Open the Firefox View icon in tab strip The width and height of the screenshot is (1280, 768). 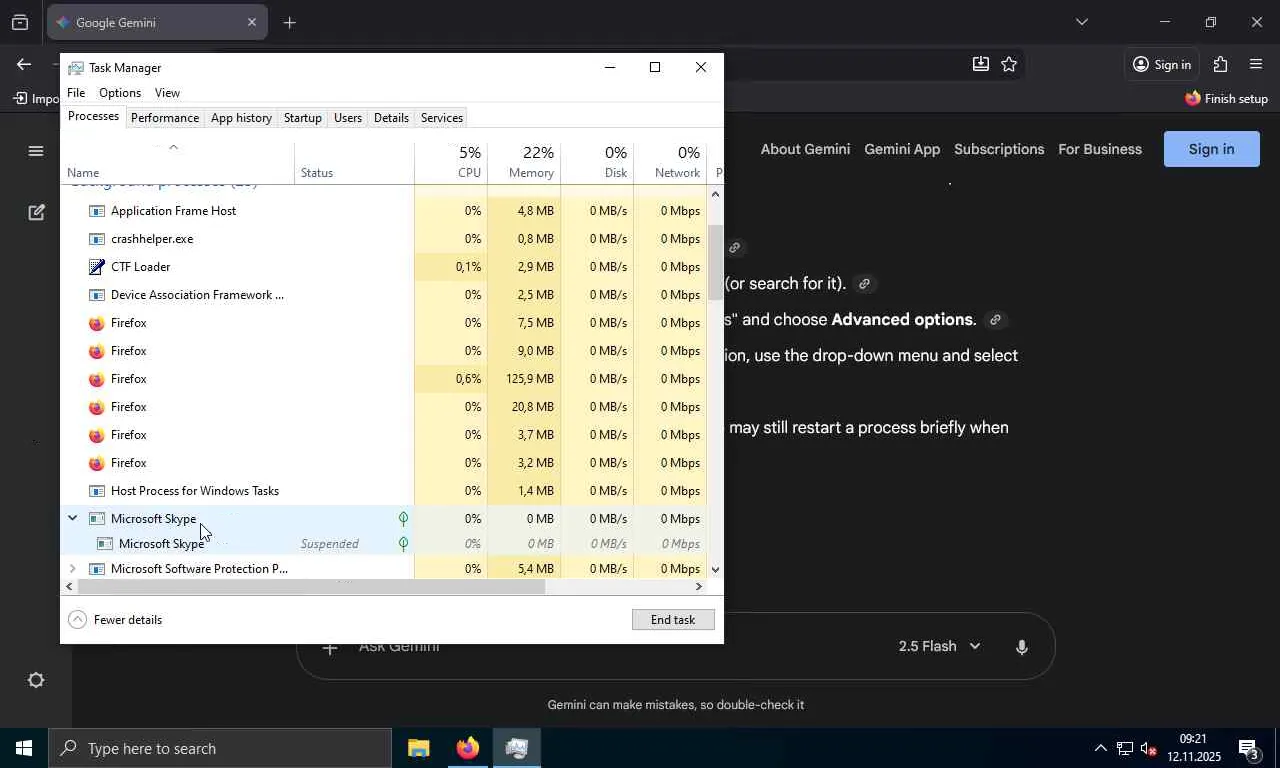click(20, 22)
